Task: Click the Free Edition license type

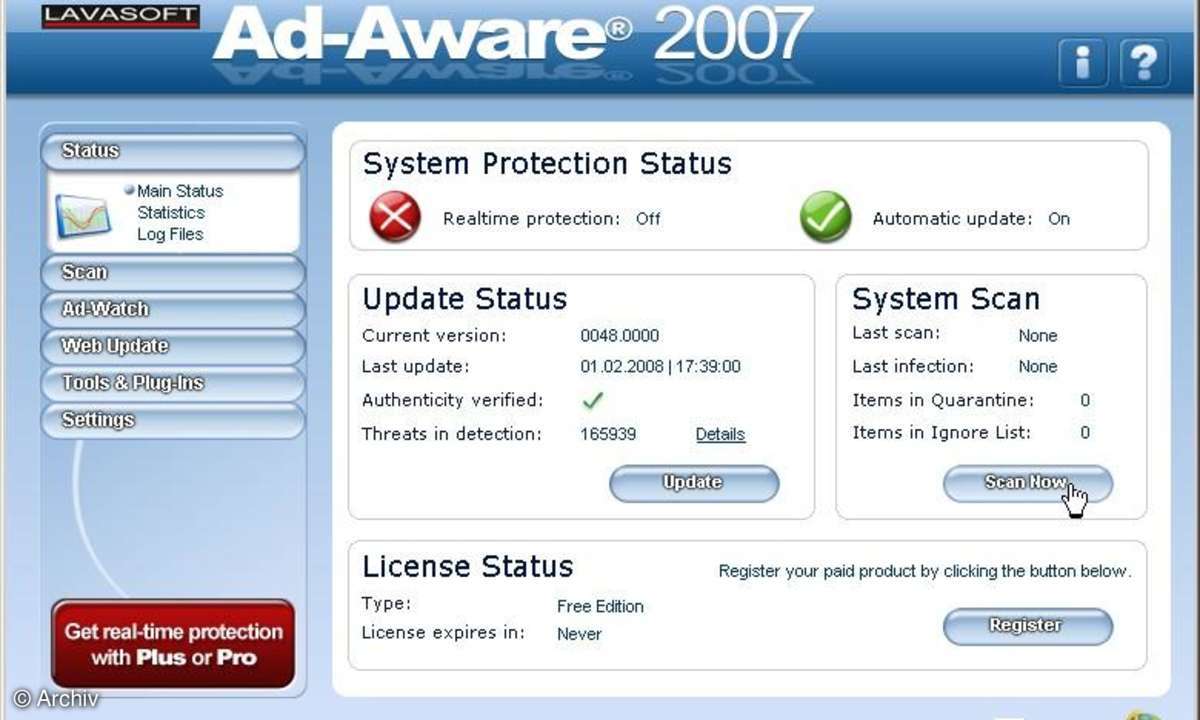Action: tap(600, 606)
